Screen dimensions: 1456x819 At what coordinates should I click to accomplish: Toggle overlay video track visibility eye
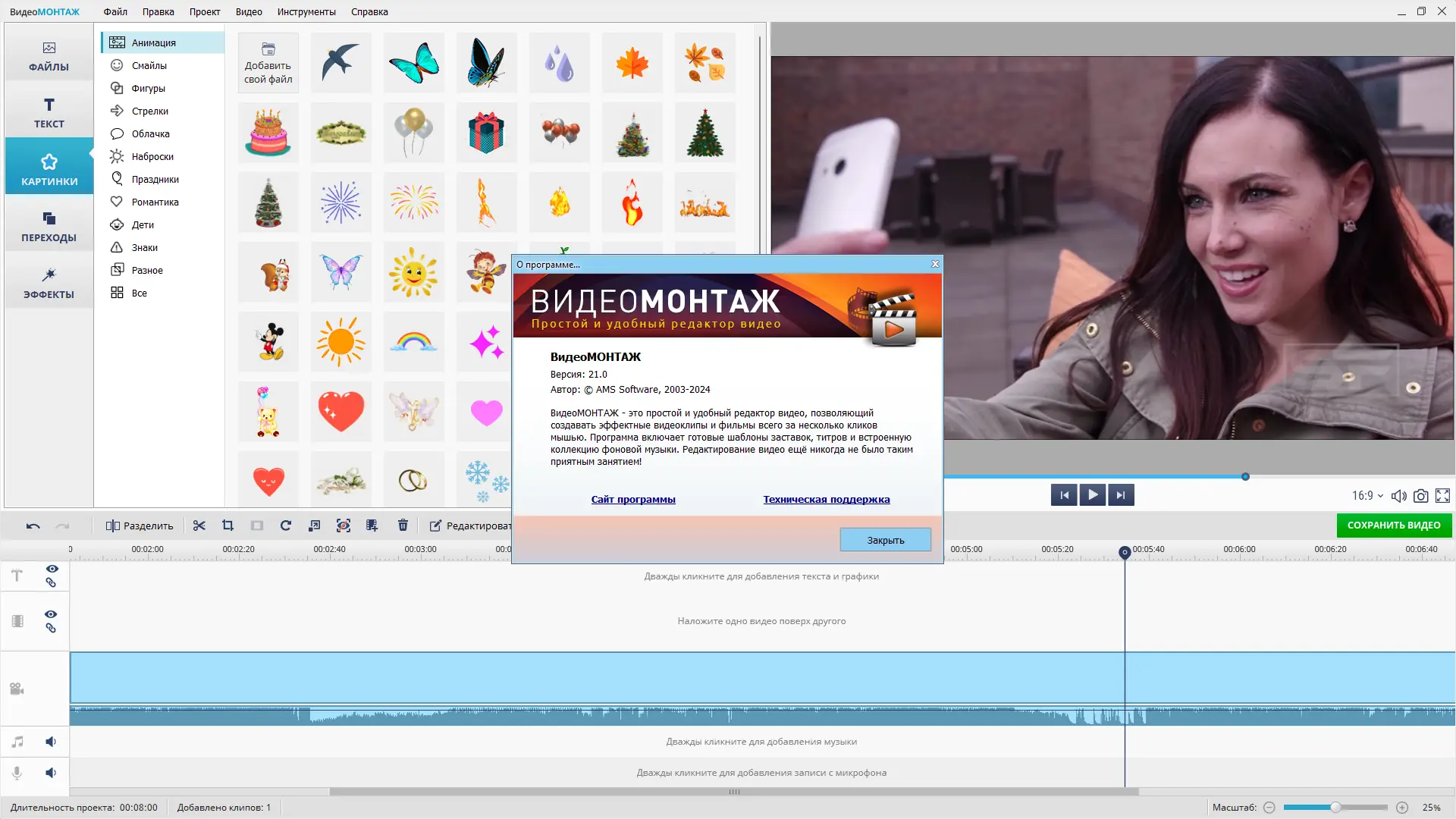pos(51,614)
